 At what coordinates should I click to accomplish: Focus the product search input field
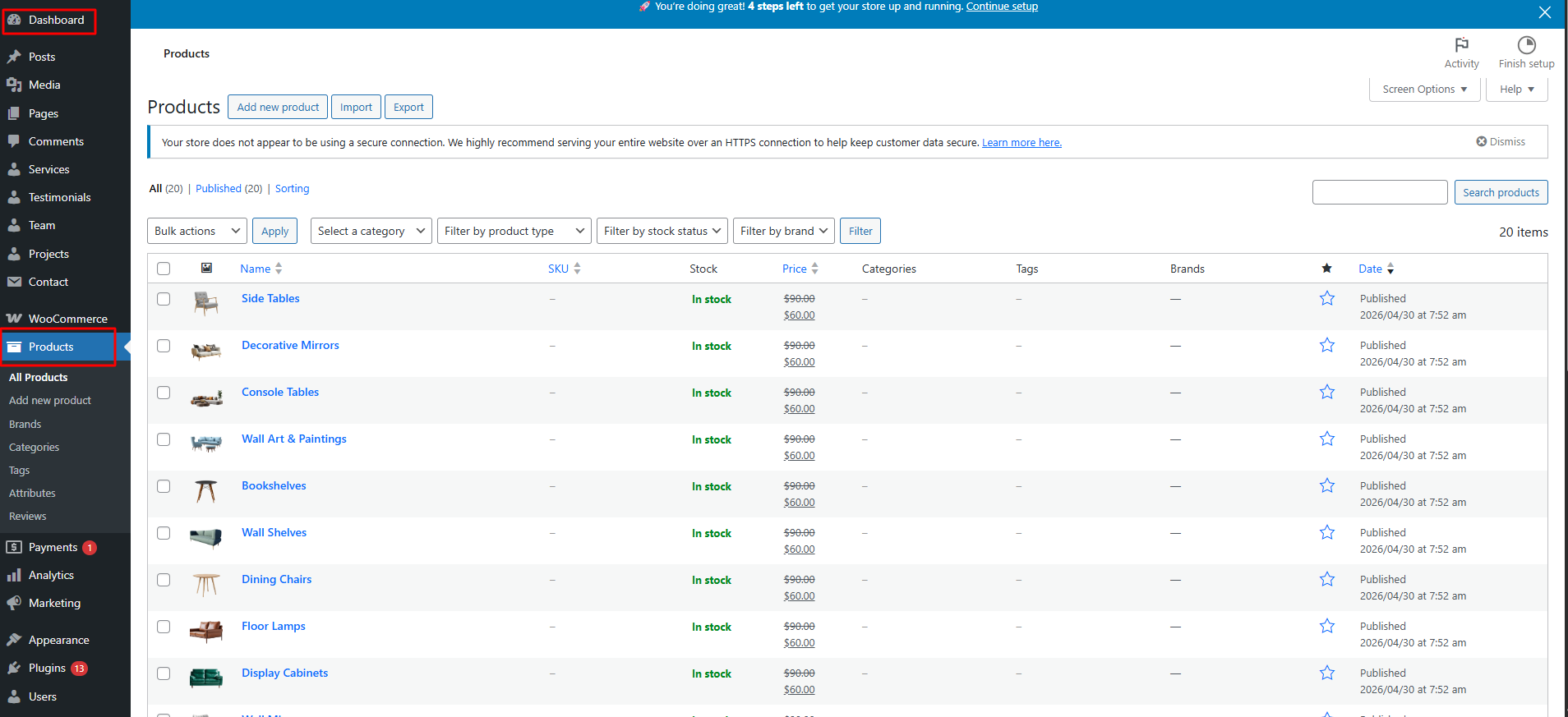pos(1380,192)
